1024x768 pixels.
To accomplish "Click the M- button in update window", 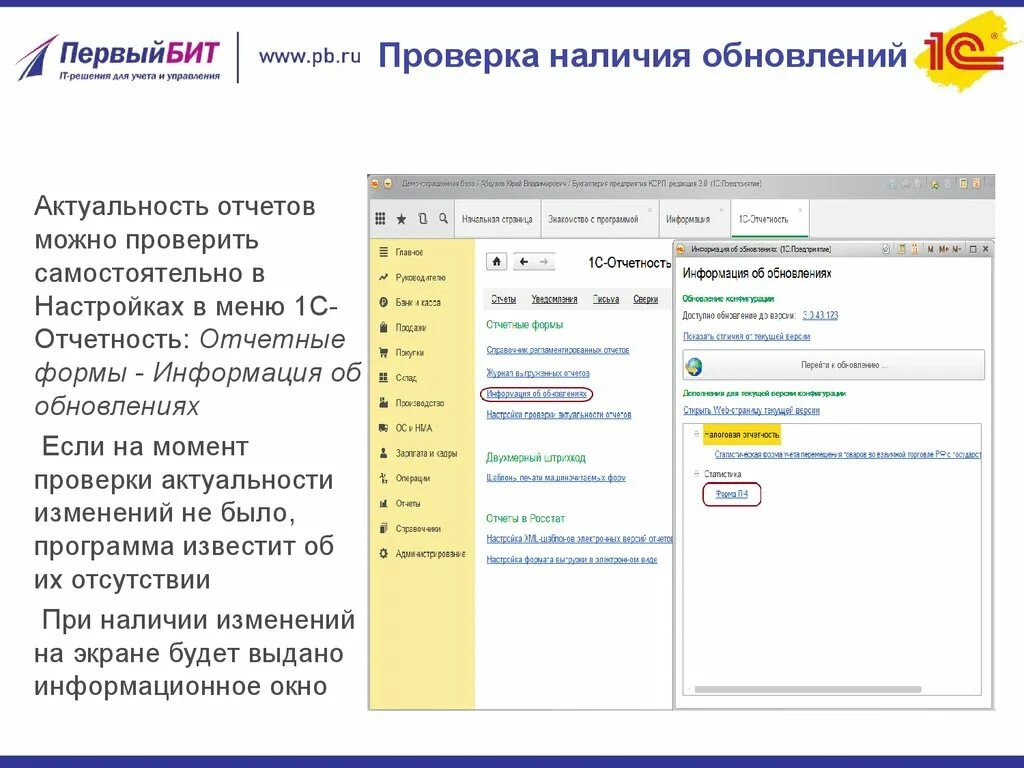I will coord(957,249).
